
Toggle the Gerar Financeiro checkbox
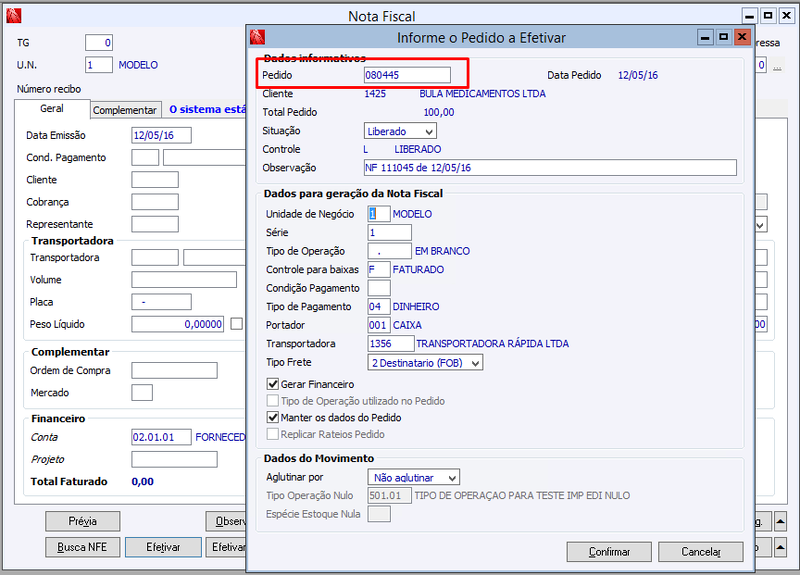point(273,384)
